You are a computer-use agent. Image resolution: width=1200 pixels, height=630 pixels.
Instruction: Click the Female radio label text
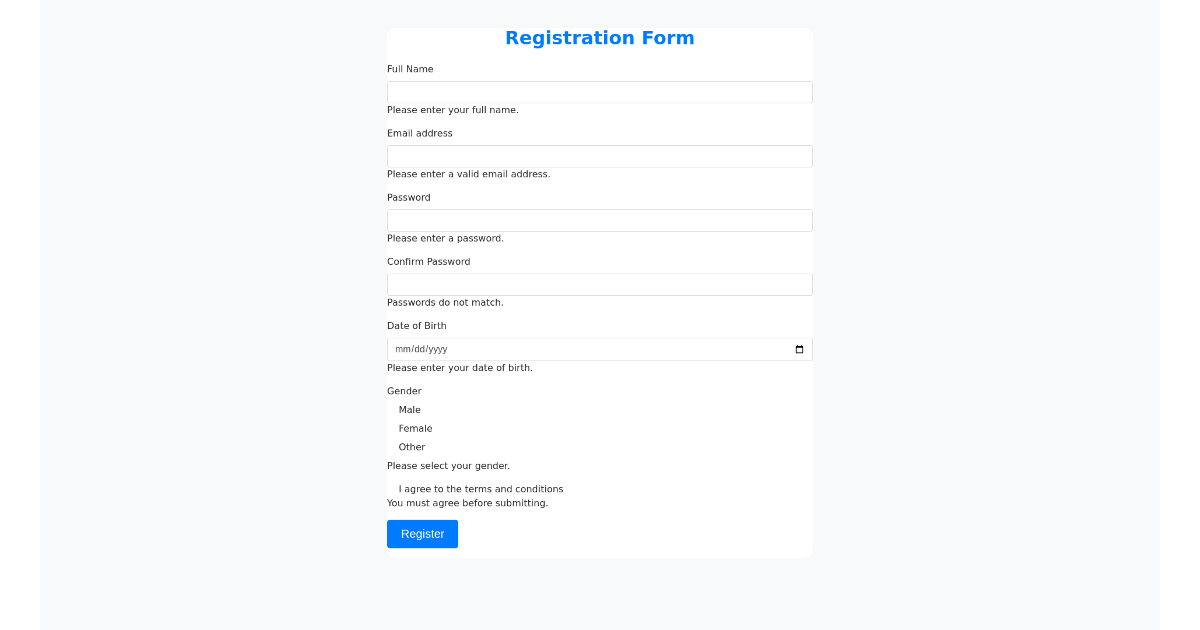[416, 428]
